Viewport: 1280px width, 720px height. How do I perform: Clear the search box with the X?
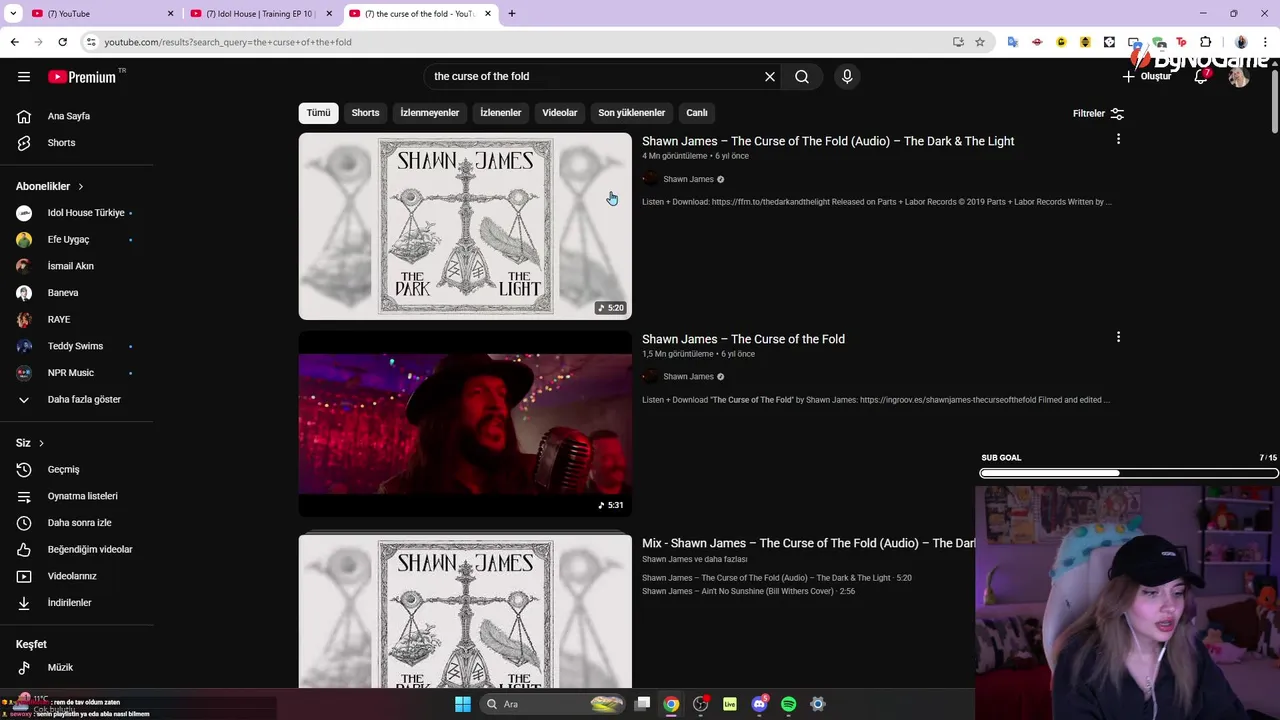(770, 77)
